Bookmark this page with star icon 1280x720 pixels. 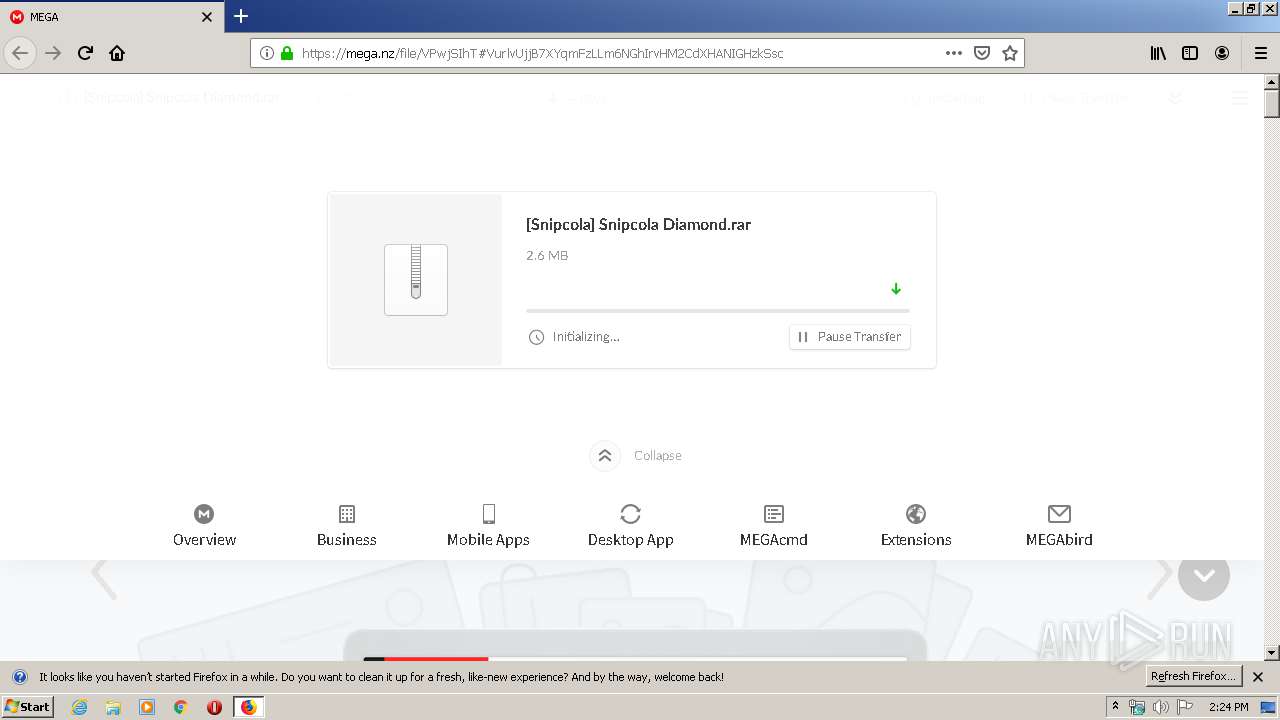(x=1010, y=53)
